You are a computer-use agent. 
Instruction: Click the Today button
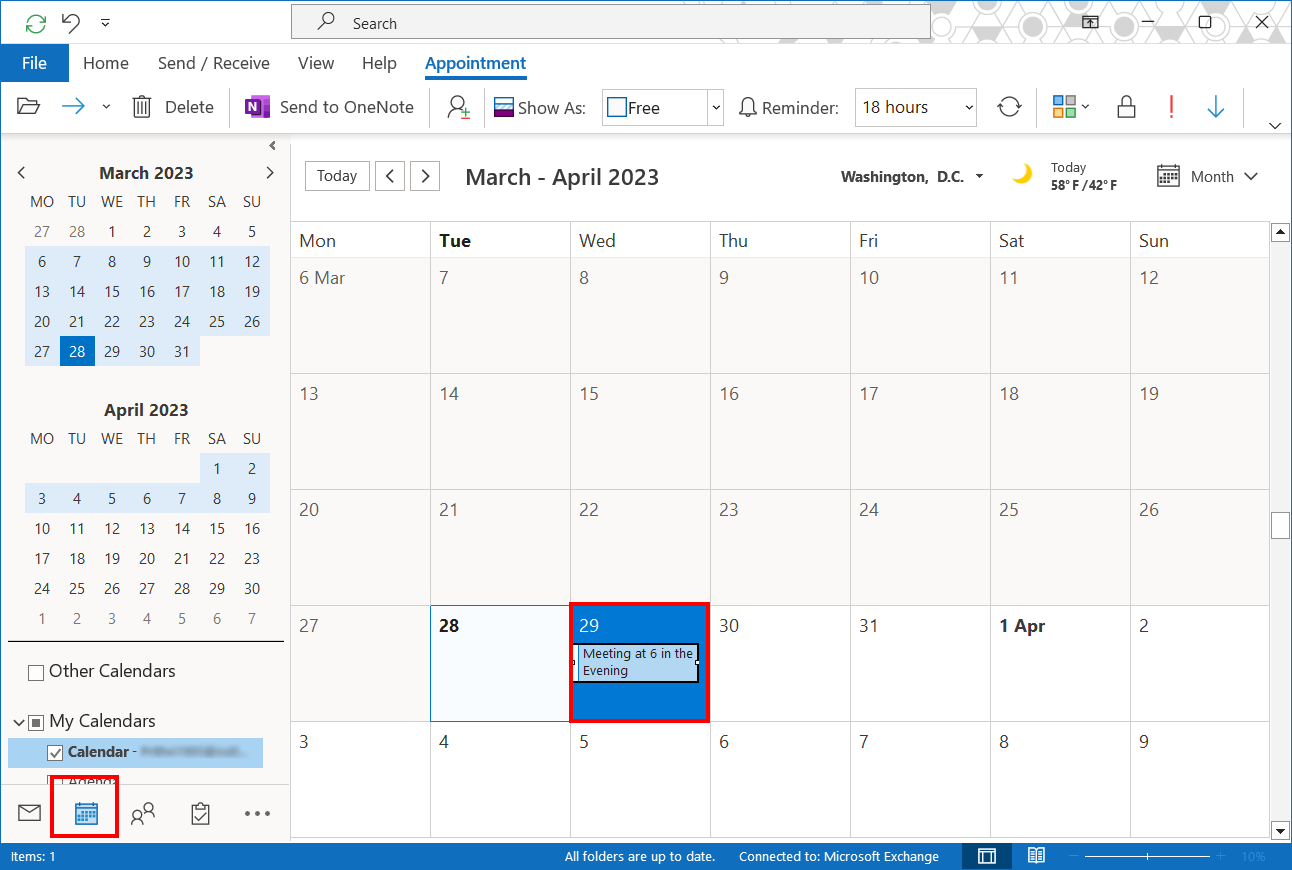tap(337, 176)
